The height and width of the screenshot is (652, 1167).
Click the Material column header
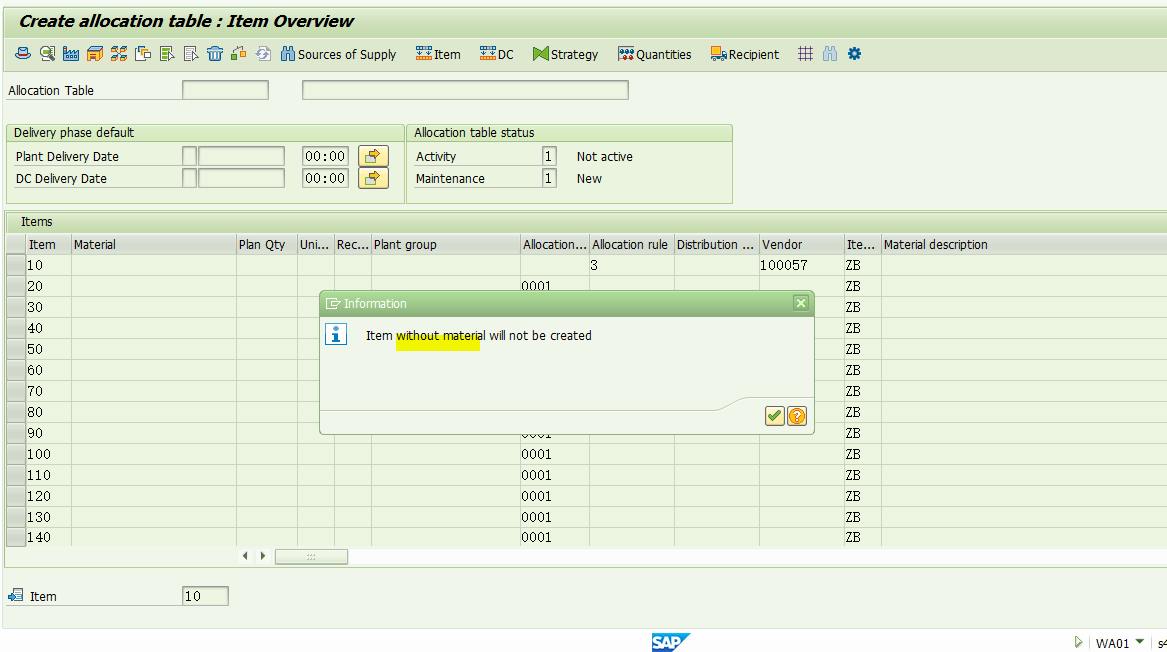pos(154,244)
